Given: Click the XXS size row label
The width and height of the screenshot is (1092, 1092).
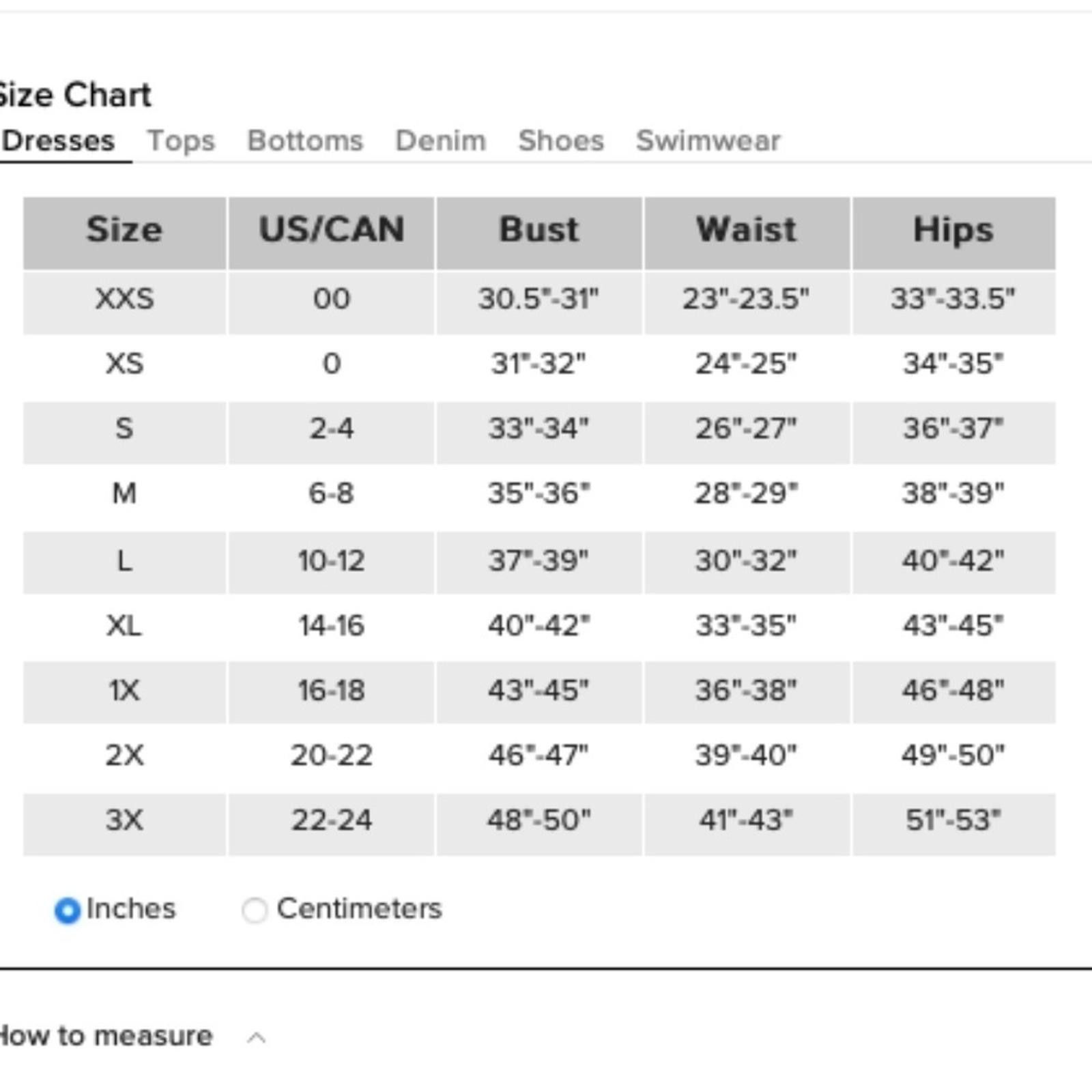Looking at the screenshot, I should point(125,299).
